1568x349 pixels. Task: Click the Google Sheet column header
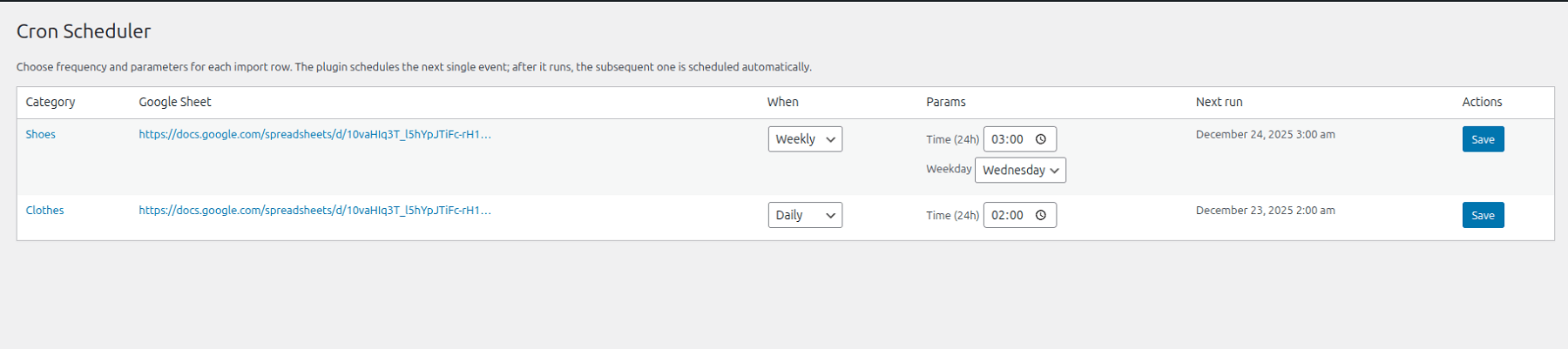coord(175,102)
